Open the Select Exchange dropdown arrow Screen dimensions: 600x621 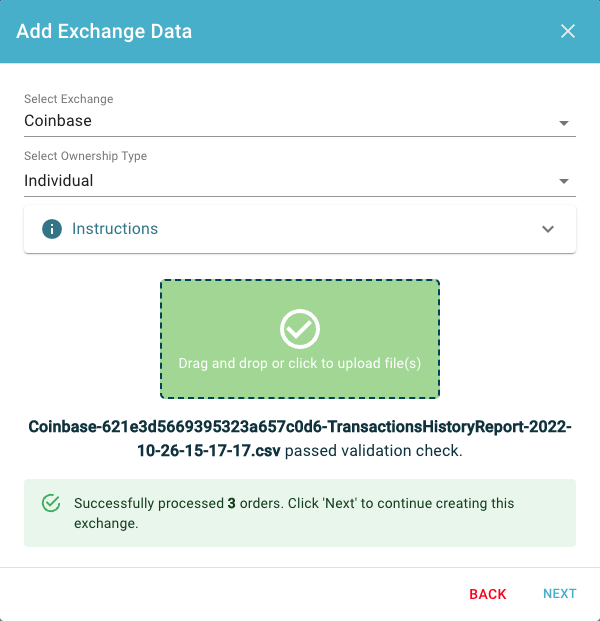tap(564, 123)
